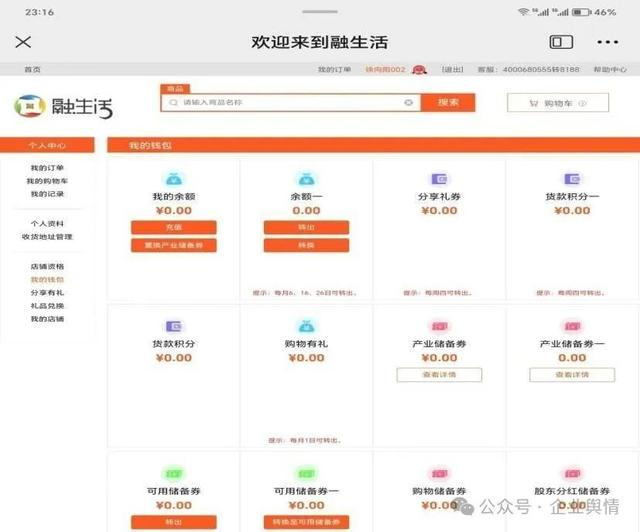Open 收货地址管理 in the sidebar

point(47,237)
